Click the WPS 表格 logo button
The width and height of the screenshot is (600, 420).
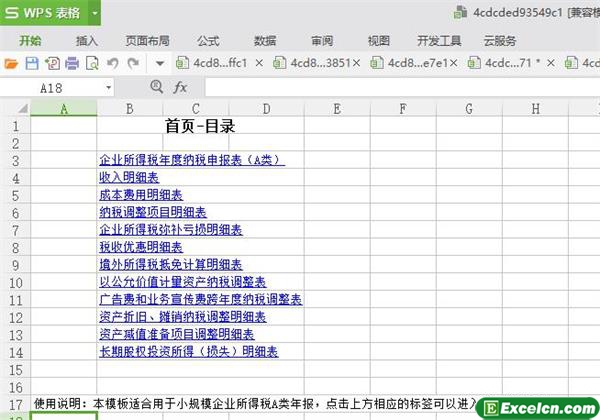[44, 13]
